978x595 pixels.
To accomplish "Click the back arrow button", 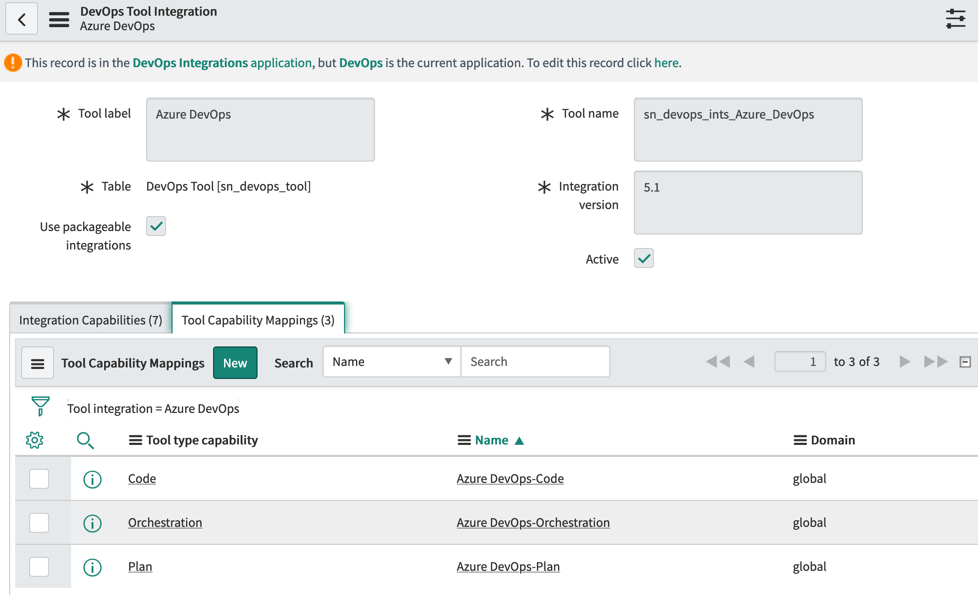I will click(x=22, y=19).
